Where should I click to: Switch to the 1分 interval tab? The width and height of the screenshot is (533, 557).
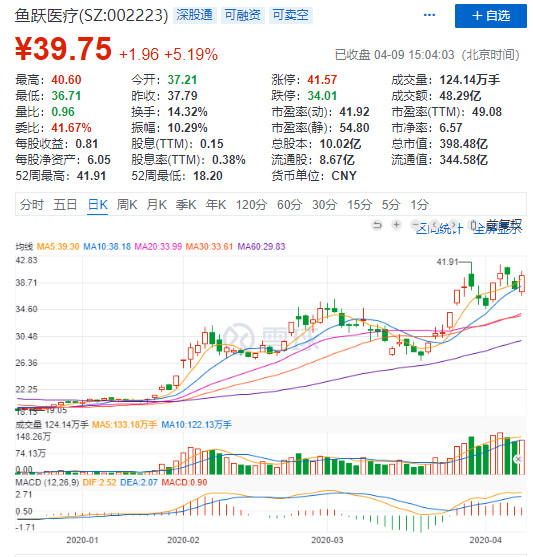click(419, 205)
